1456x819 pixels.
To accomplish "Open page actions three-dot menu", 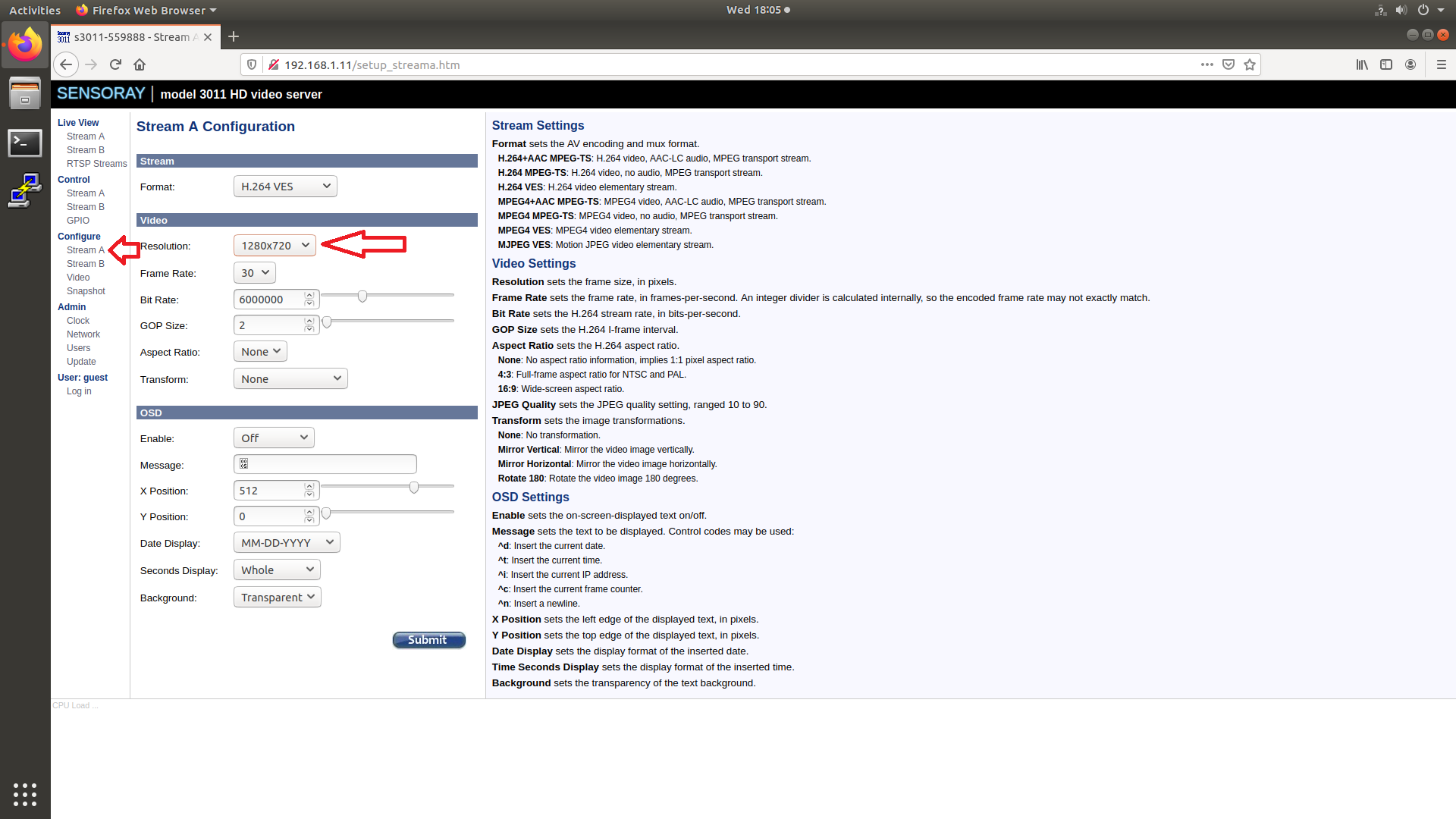I will click(1207, 64).
